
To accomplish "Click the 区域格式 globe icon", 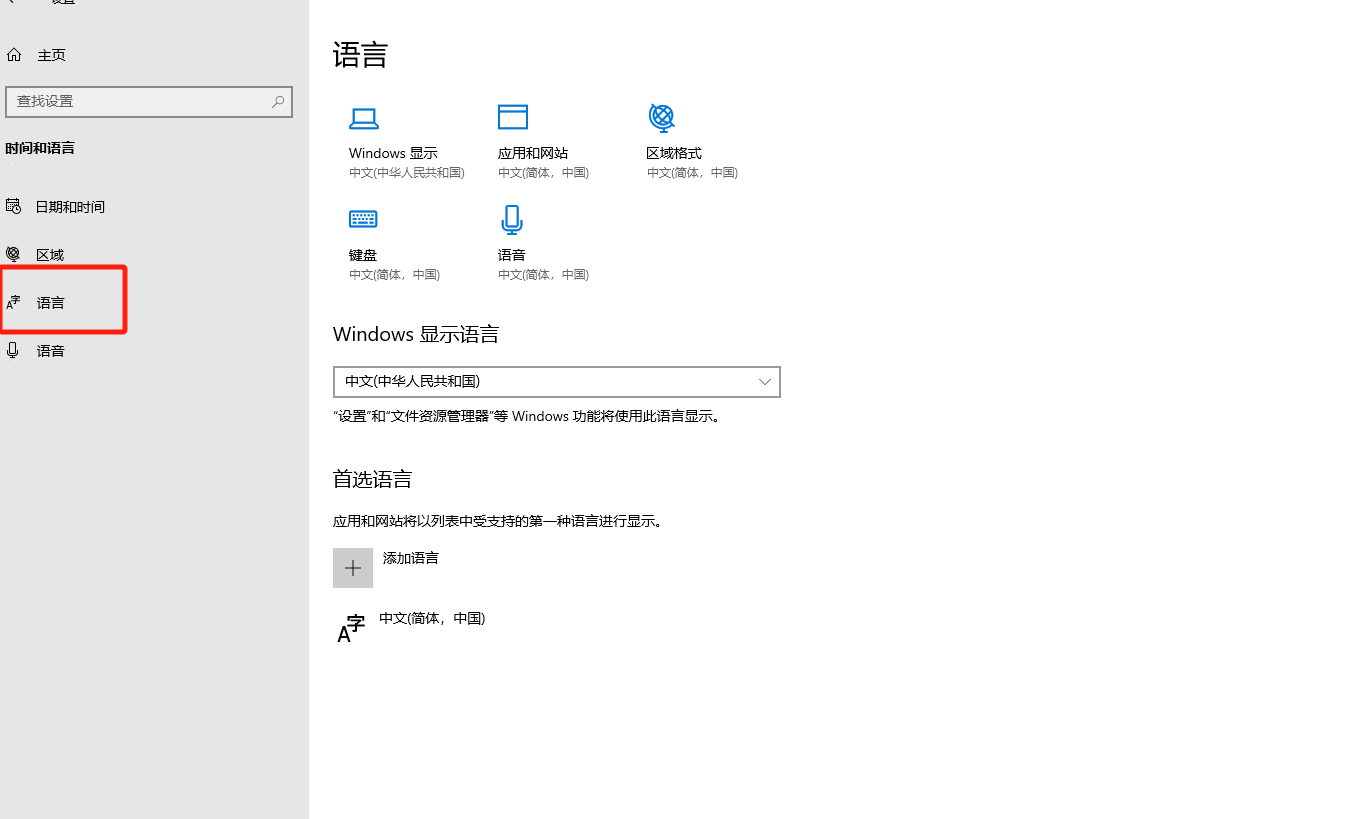I will pos(661,117).
